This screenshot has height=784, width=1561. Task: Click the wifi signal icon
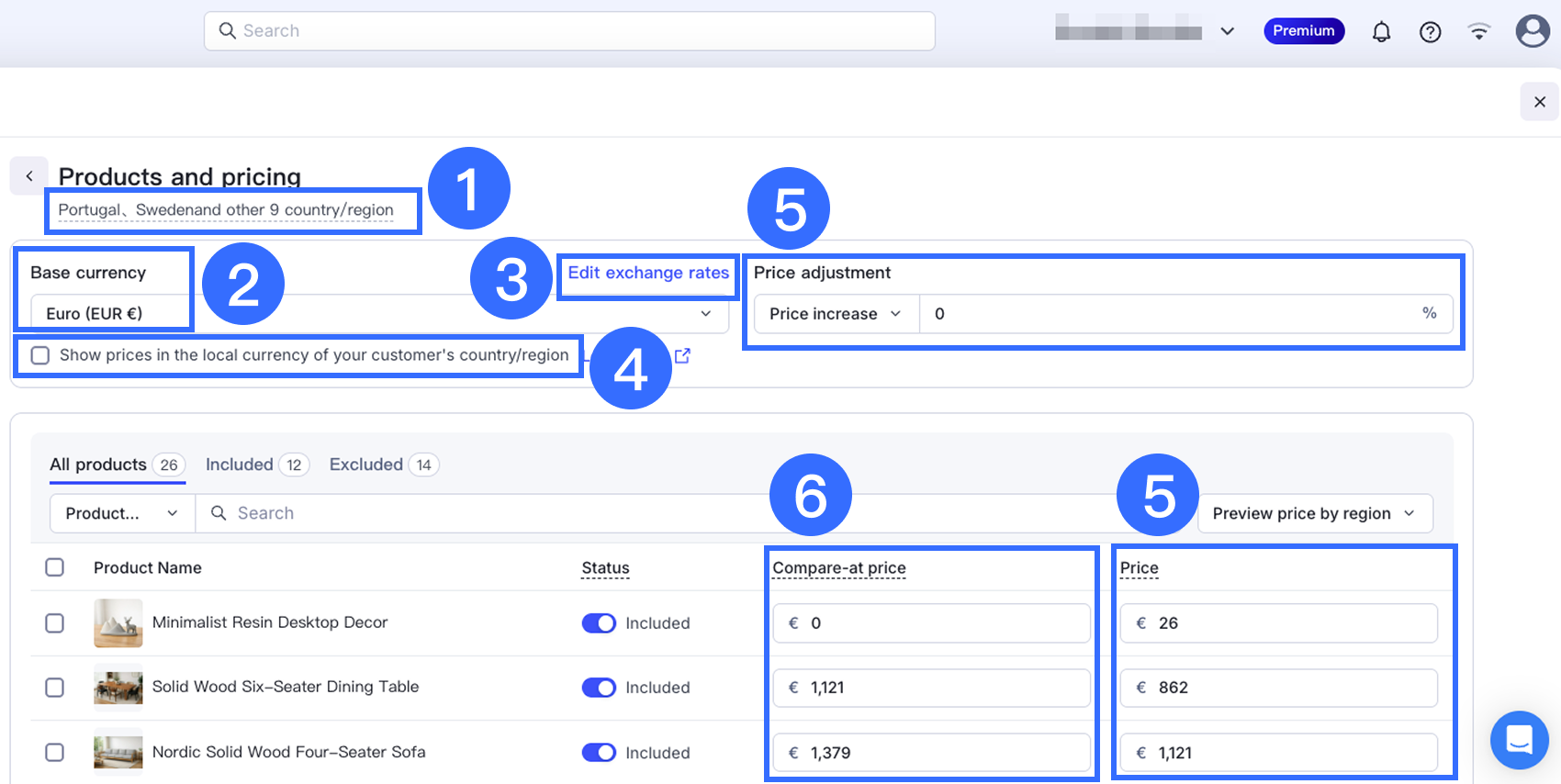[1478, 32]
